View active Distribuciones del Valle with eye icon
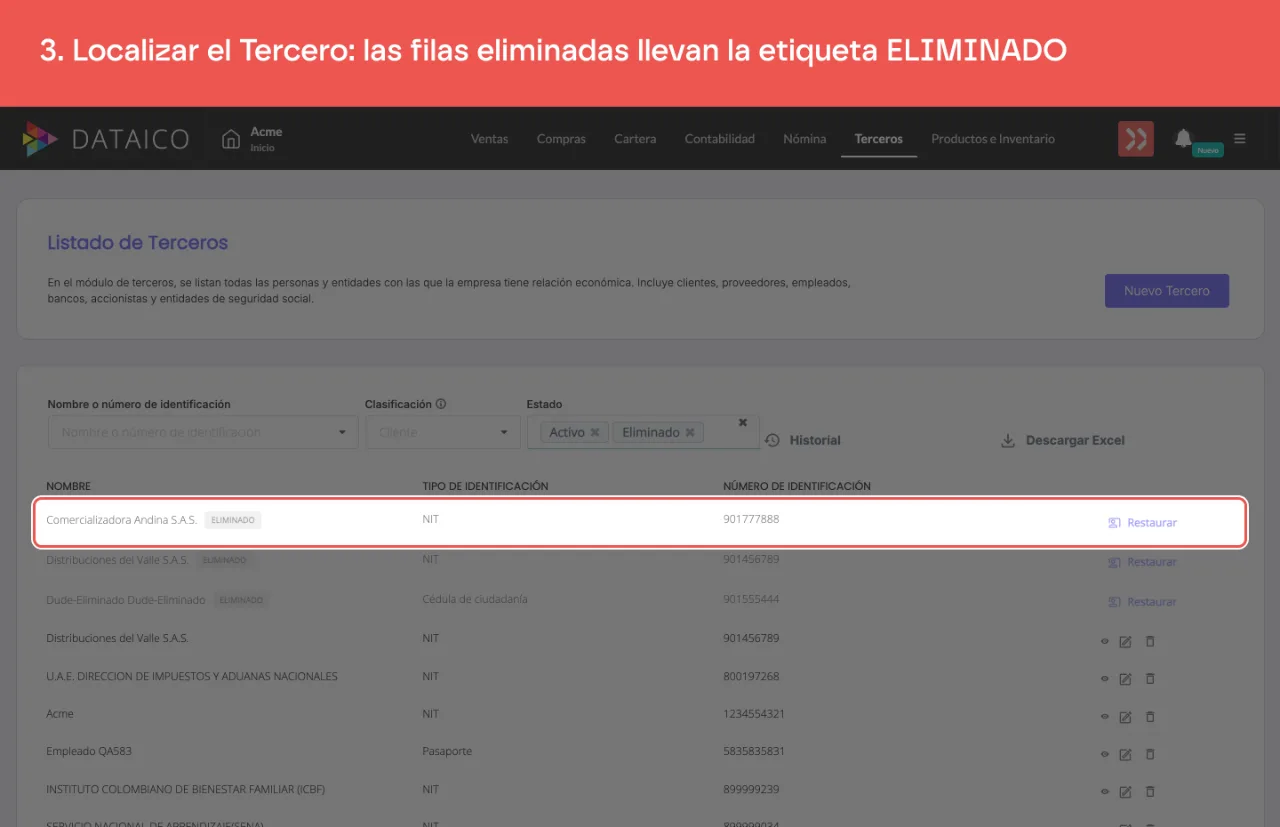Screen dimensions: 1280x827 (x=1105, y=641)
